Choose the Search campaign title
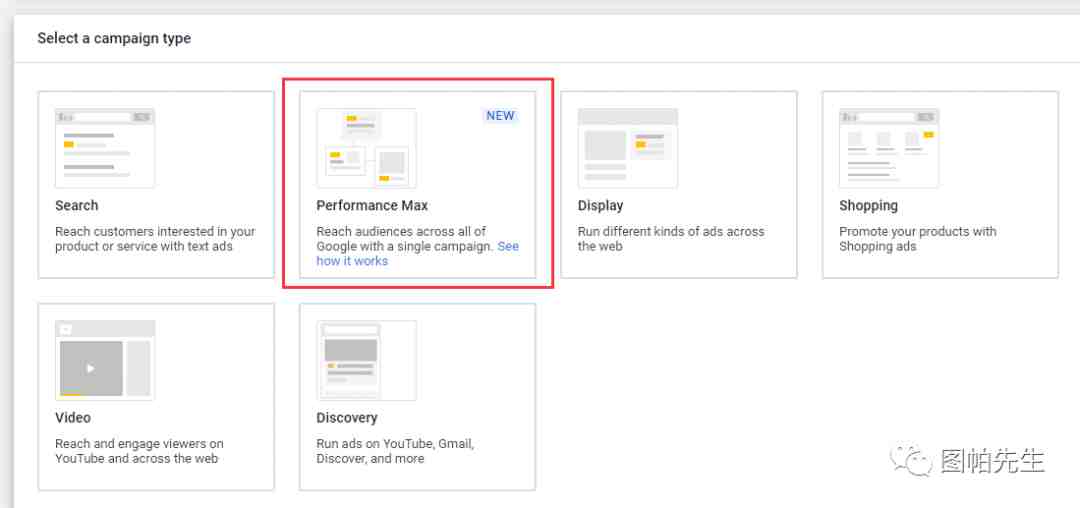Image resolution: width=1080 pixels, height=508 pixels. [x=76, y=205]
